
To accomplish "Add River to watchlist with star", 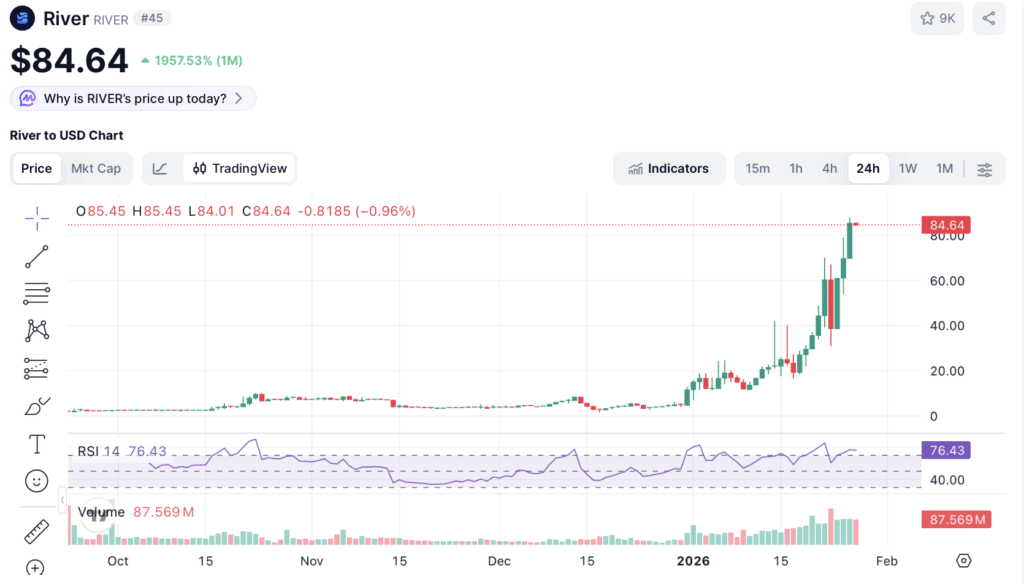I will coord(937,18).
